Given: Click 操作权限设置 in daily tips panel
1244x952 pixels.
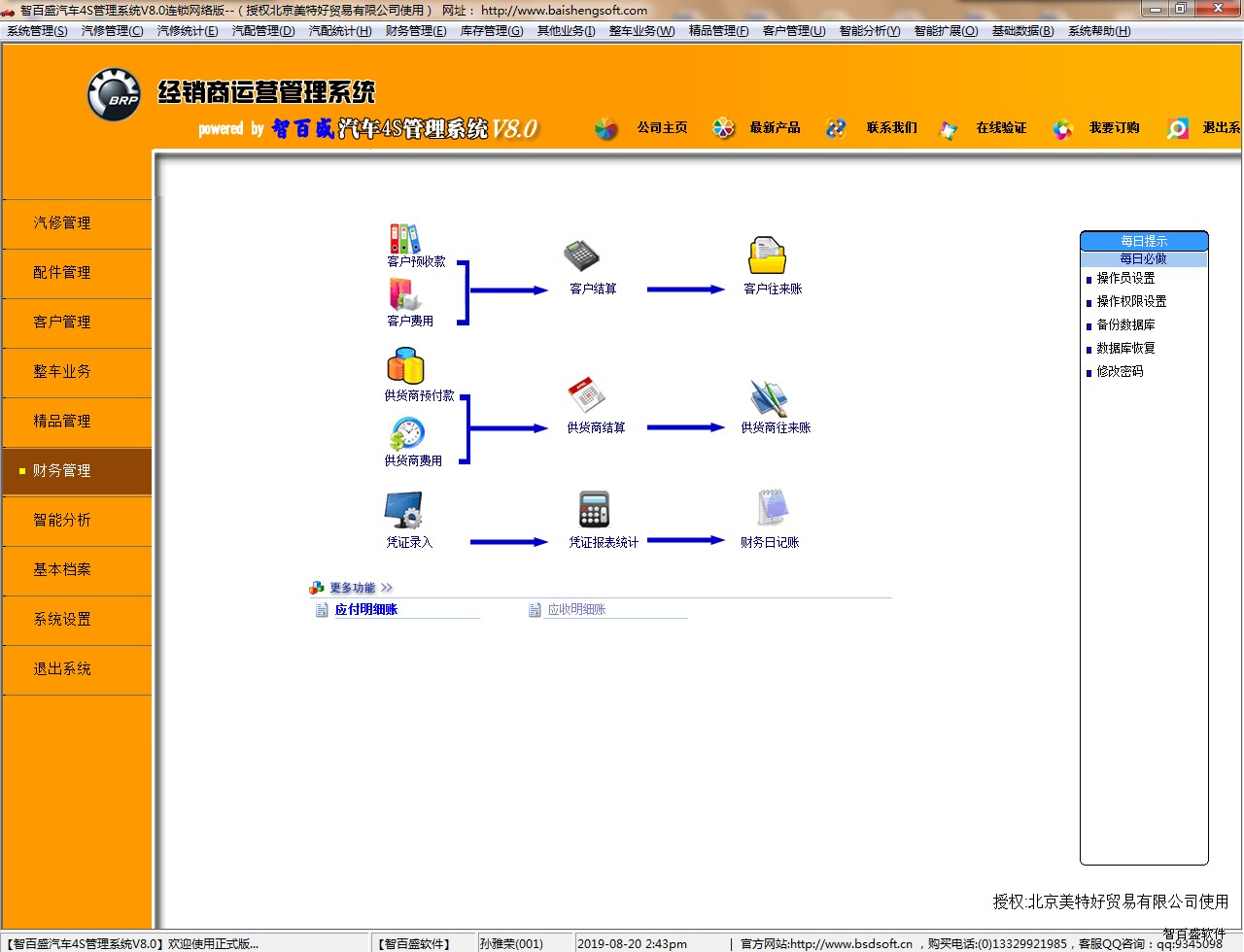Looking at the screenshot, I should click(1131, 302).
